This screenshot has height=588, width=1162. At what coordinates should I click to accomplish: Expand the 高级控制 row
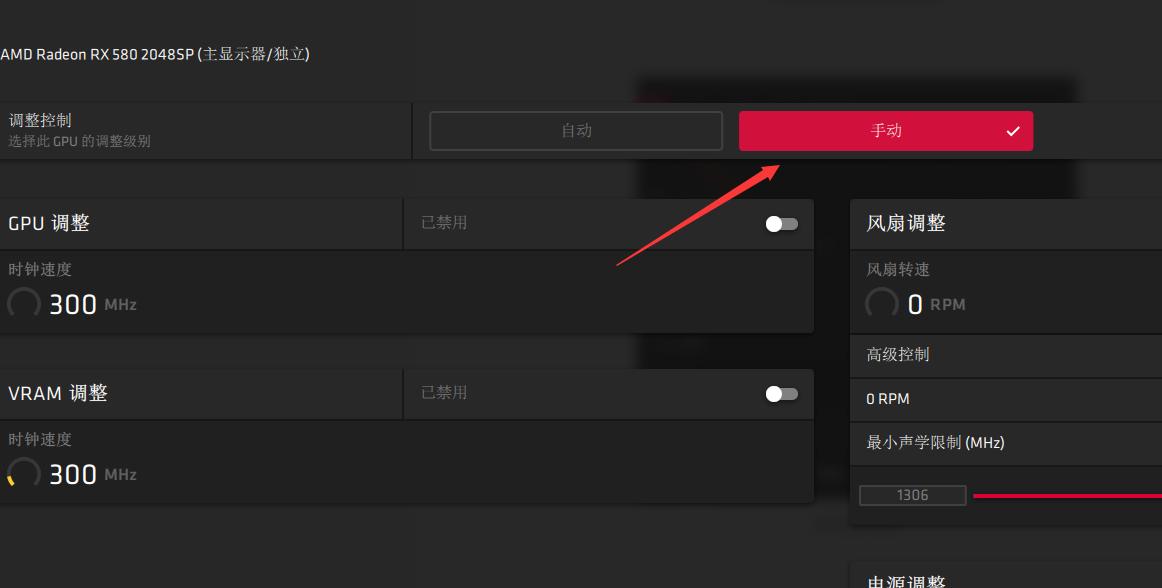(x=1006, y=355)
